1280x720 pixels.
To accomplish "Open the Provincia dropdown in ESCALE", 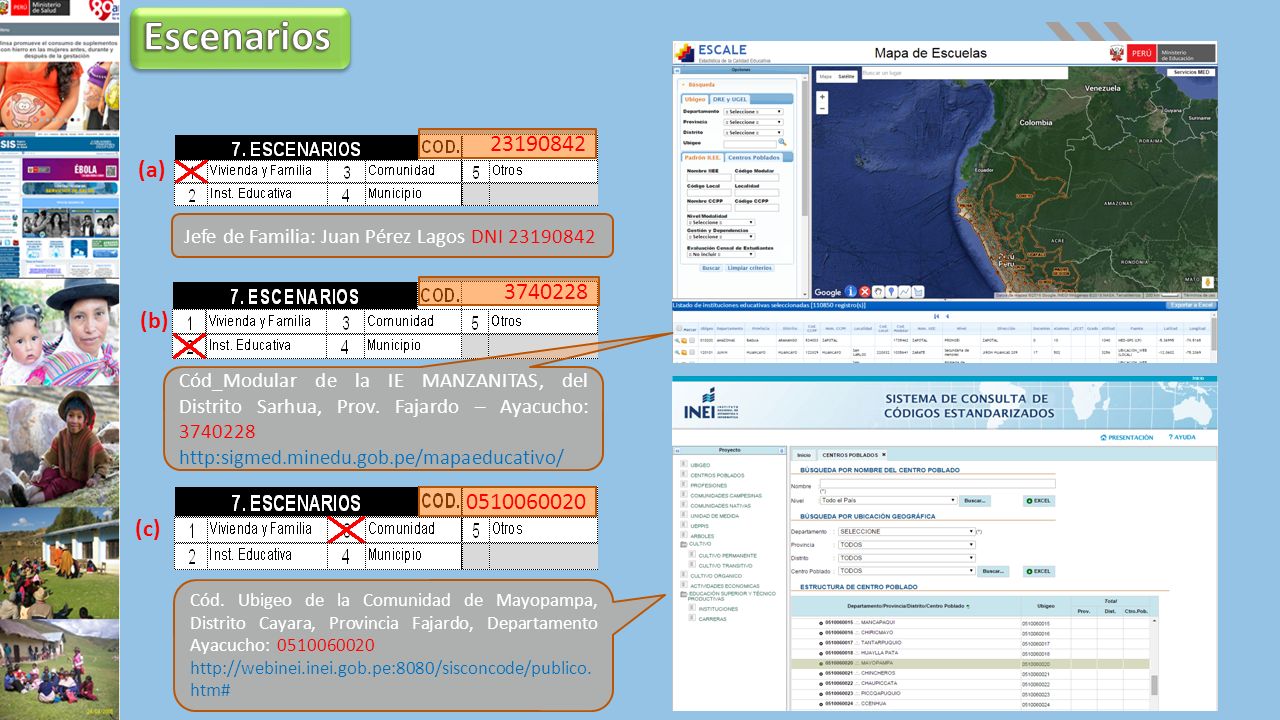I will (x=753, y=122).
